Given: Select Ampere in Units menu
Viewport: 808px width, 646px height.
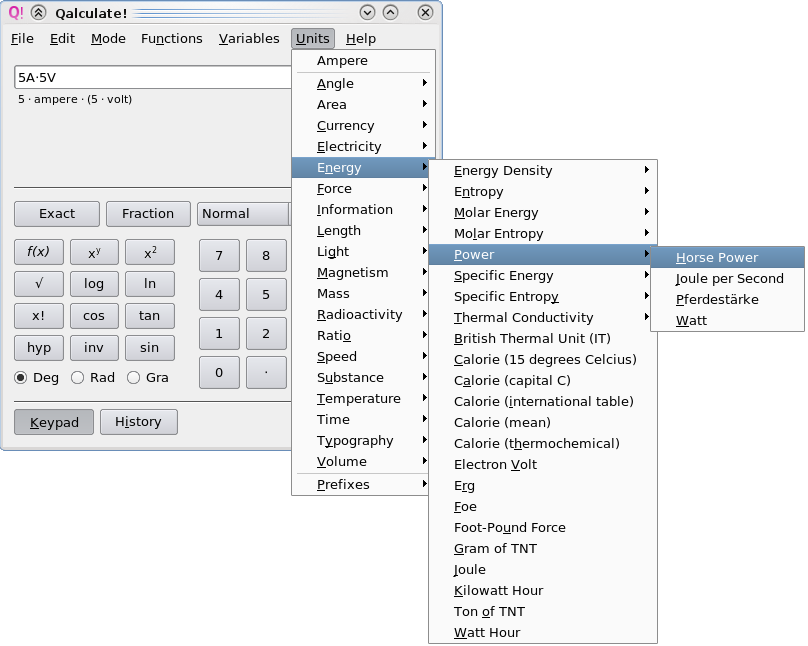Looking at the screenshot, I should tap(364, 61).
